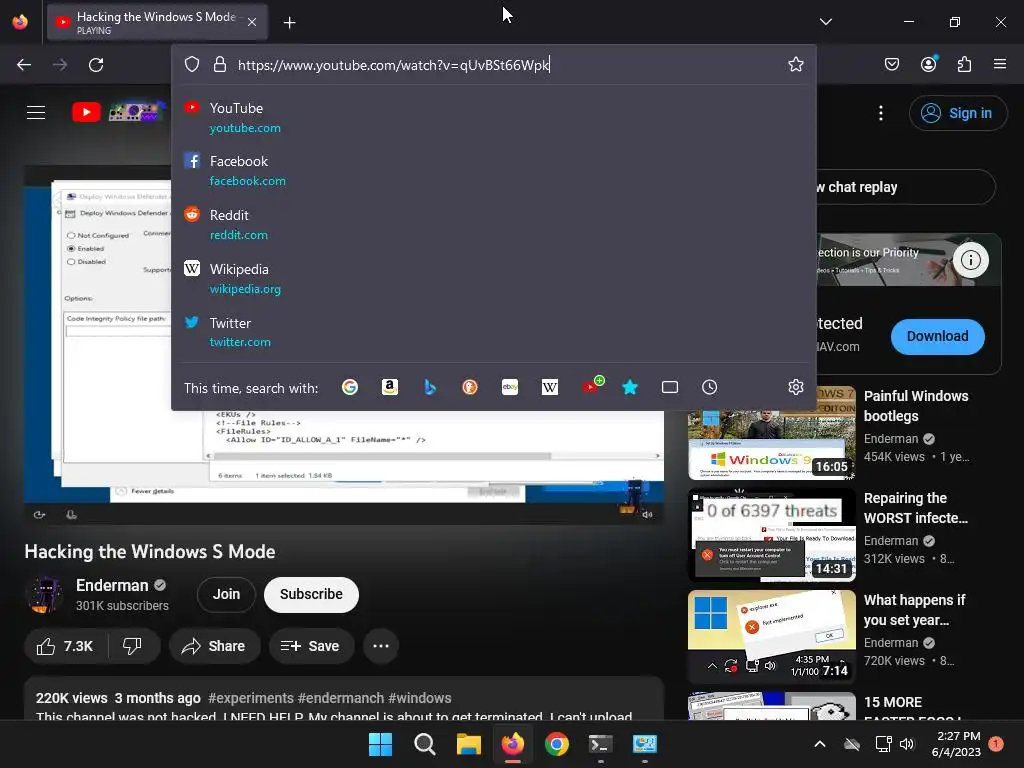
Task: Open taskbar Search magnifier
Action: tap(424, 744)
